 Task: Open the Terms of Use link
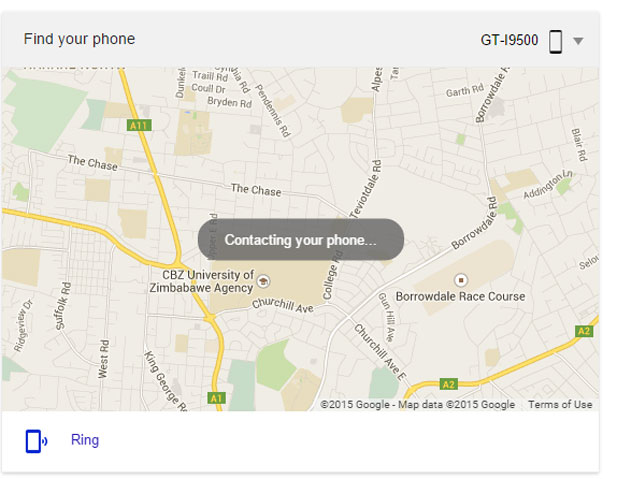[560, 405]
